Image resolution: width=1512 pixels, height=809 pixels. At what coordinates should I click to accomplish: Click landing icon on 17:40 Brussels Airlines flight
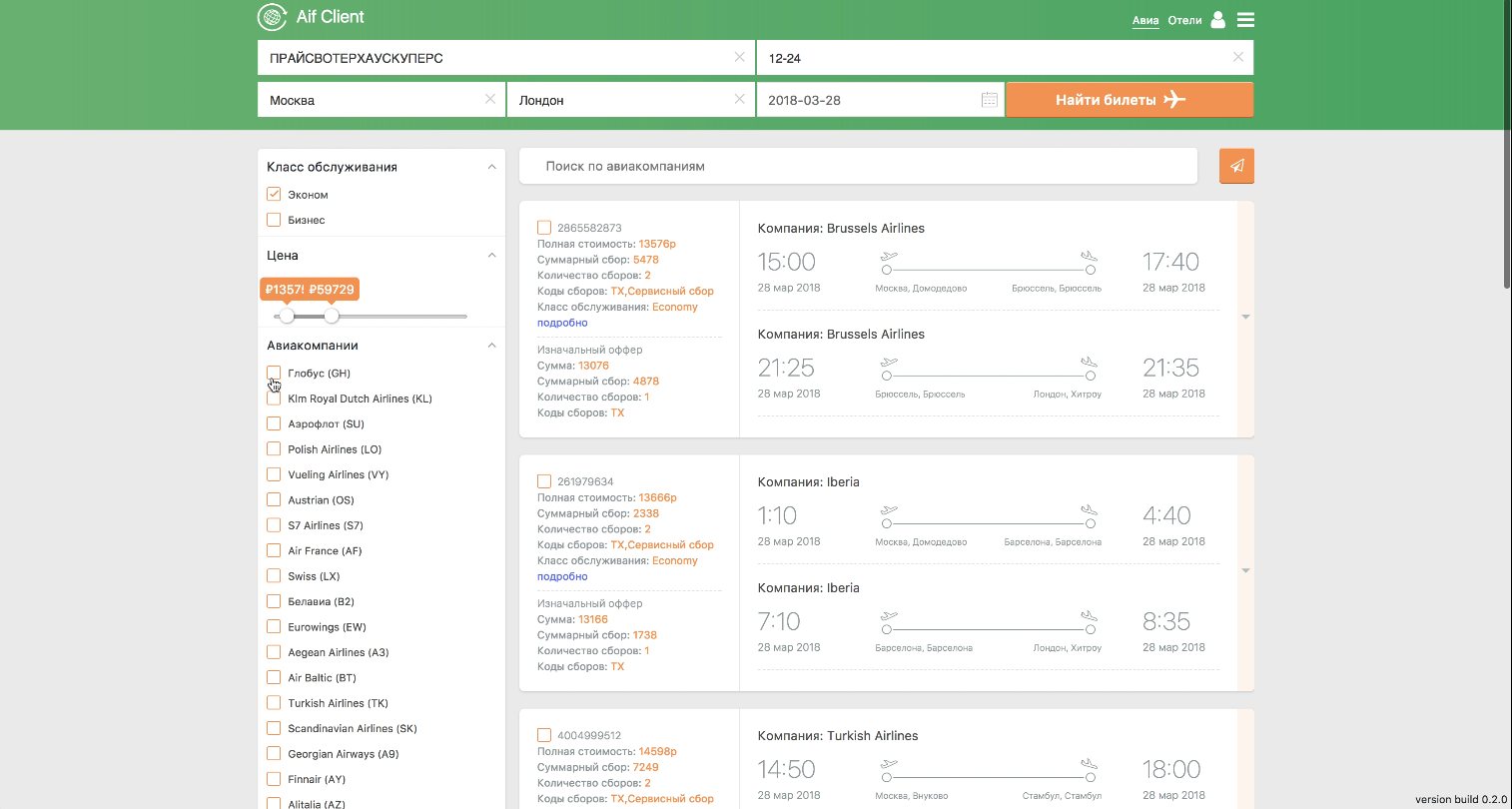point(1089,257)
